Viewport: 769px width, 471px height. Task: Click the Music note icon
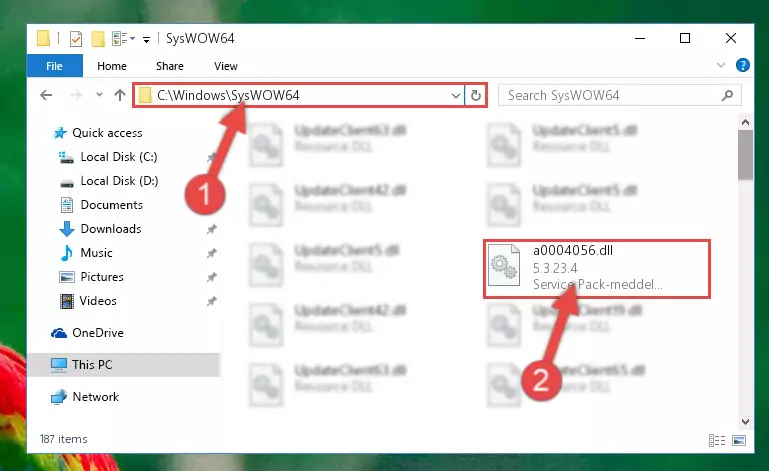[67, 253]
